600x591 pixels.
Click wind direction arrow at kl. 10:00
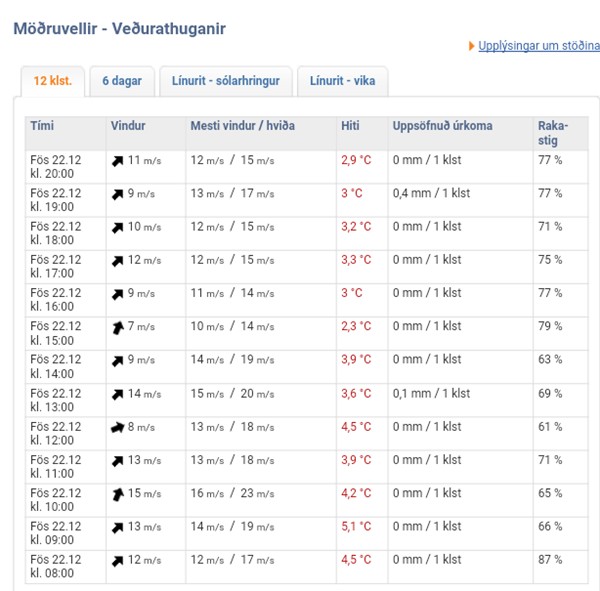point(117,494)
